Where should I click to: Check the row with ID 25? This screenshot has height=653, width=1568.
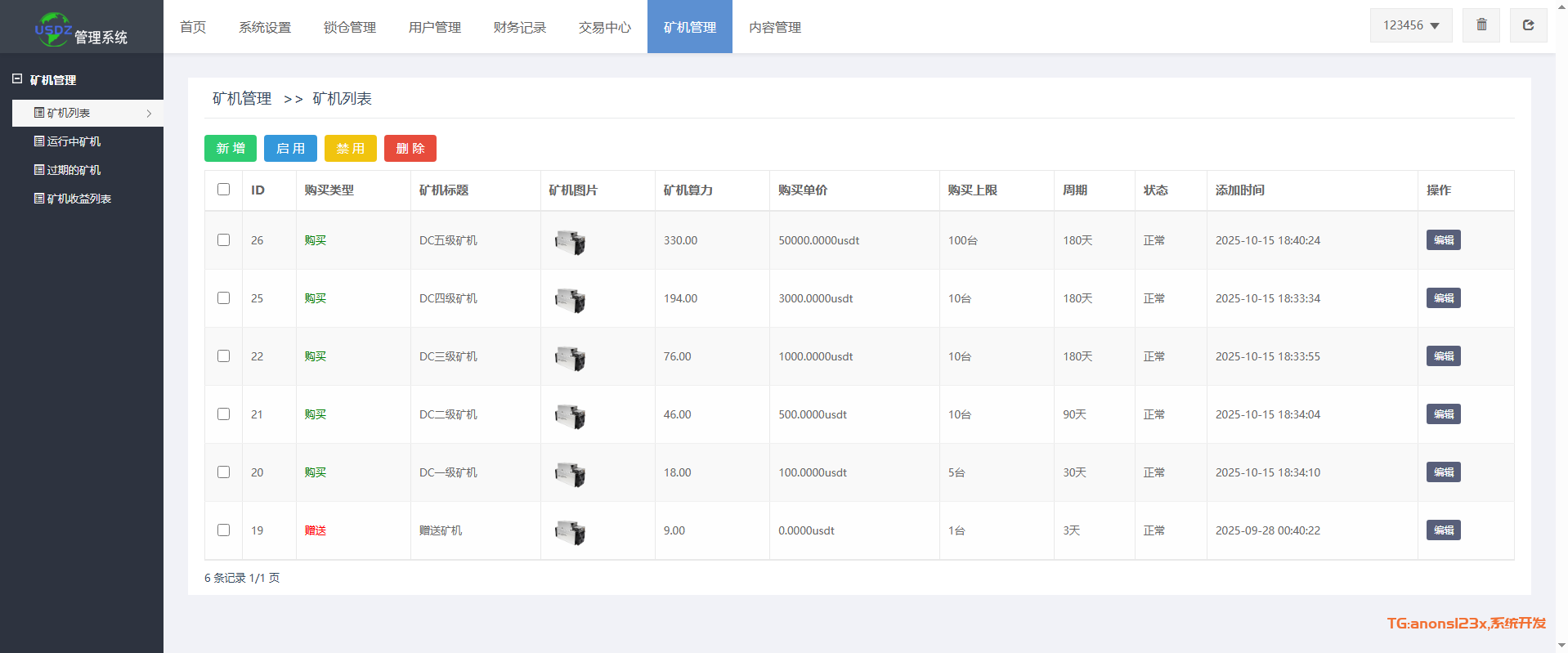pos(223,297)
